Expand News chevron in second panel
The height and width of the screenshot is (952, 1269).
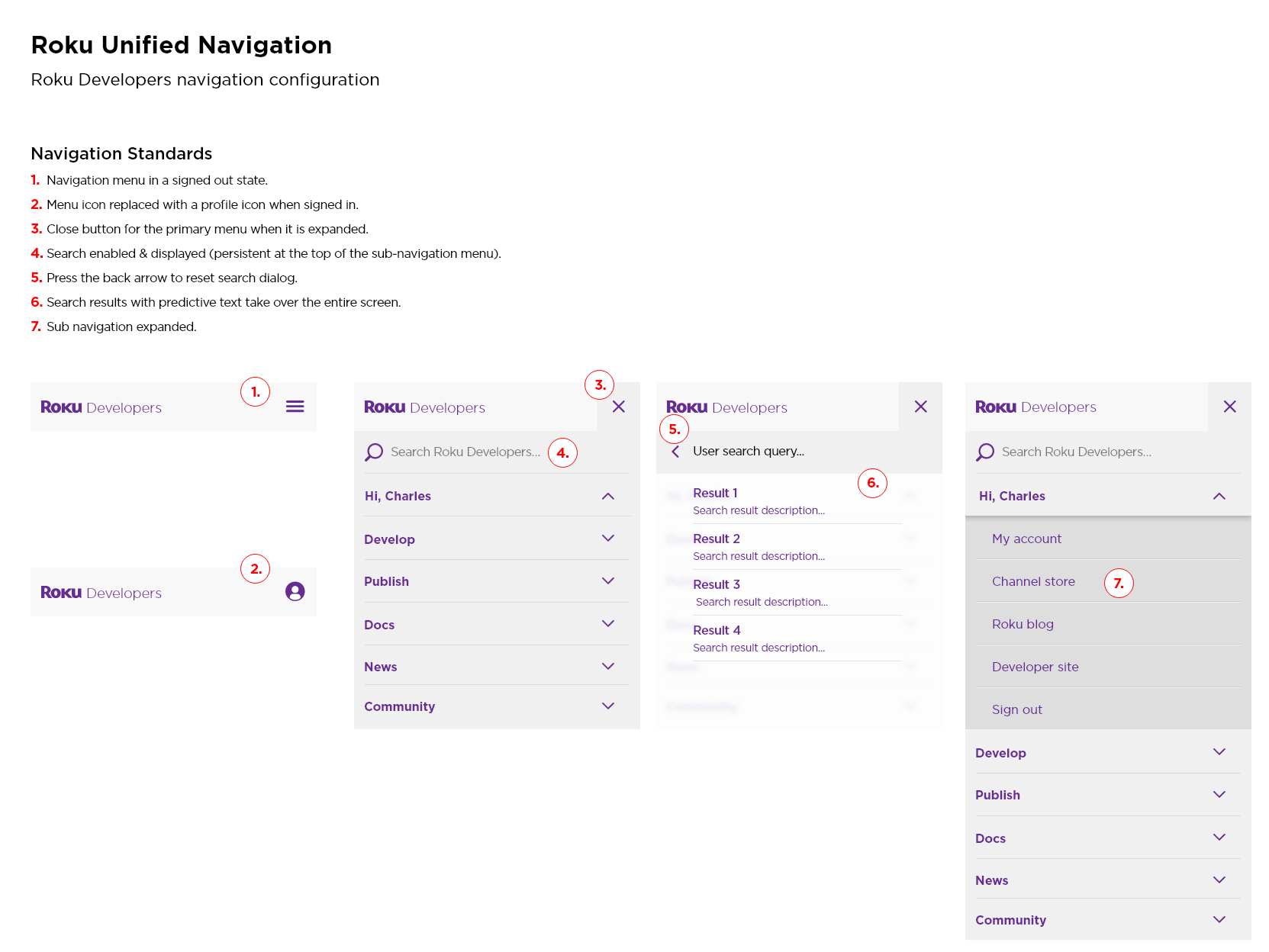[608, 667]
